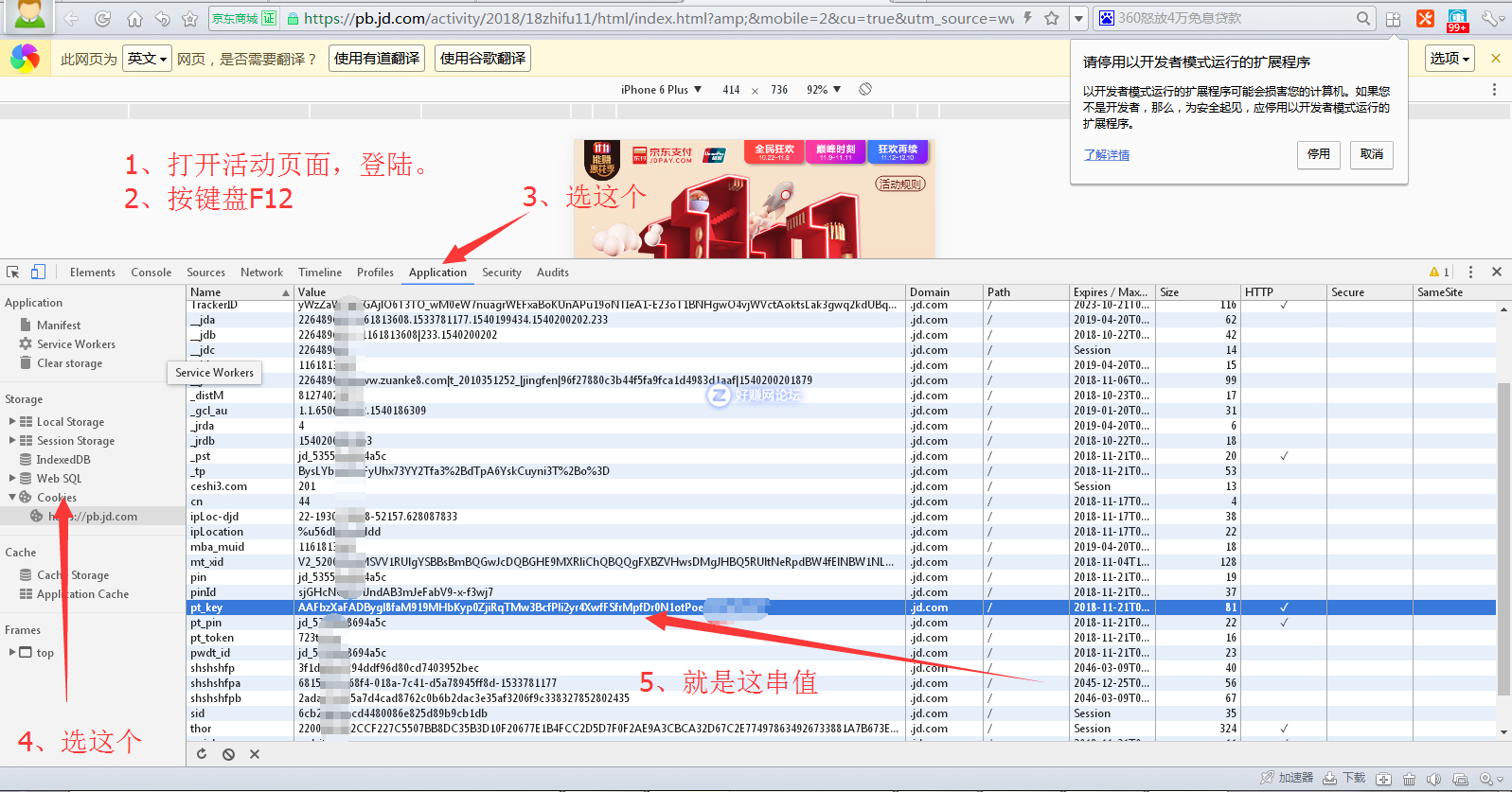Expand the Local Storage tree node
This screenshot has width=1512, height=792.
(x=12, y=422)
